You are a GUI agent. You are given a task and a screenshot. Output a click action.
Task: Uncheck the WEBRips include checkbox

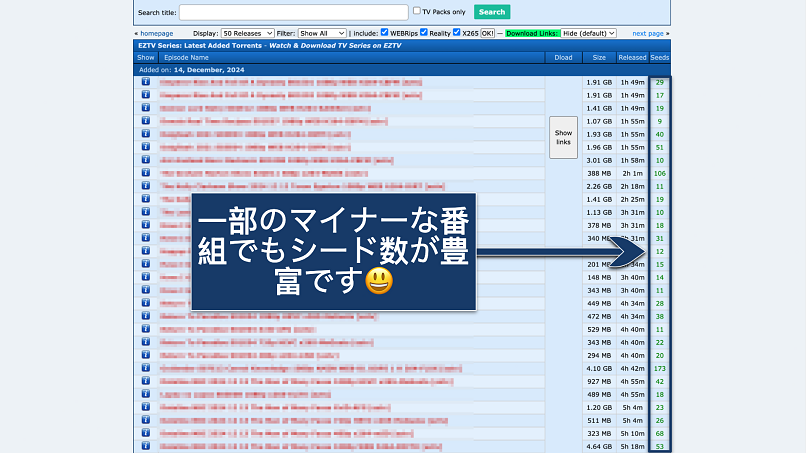[x=384, y=32]
